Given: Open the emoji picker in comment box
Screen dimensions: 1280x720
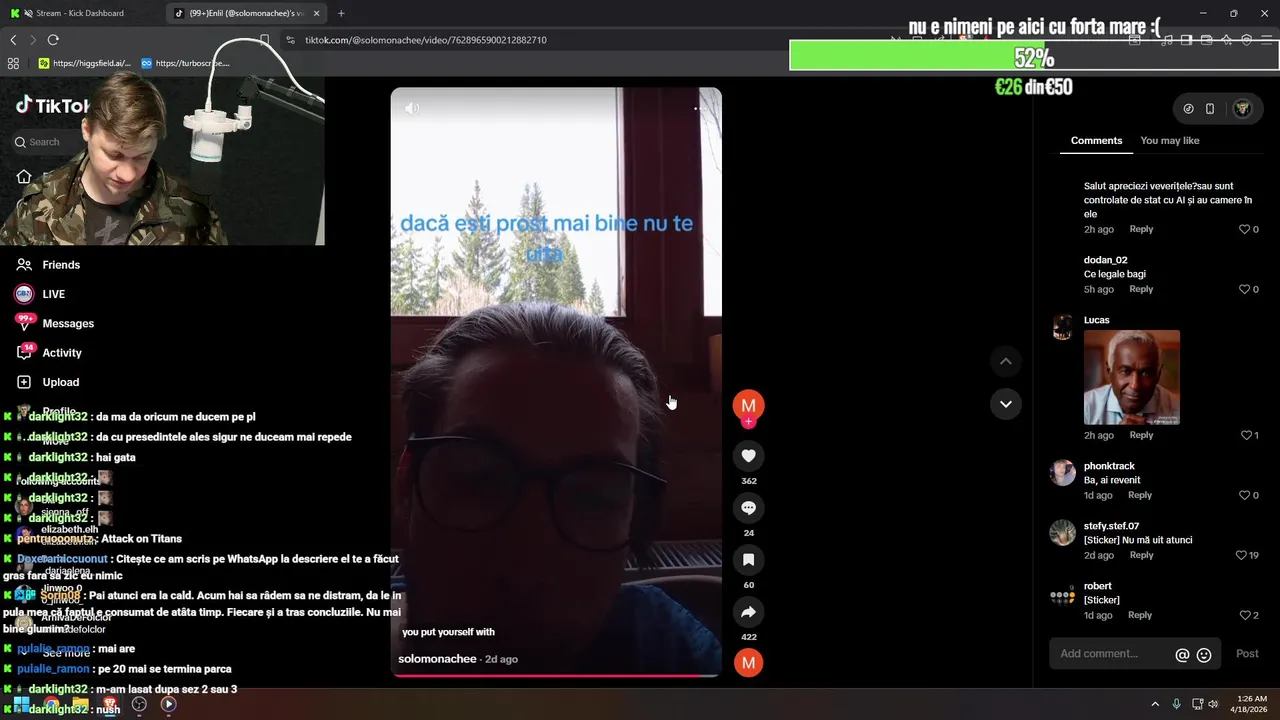Looking at the screenshot, I should (1204, 655).
